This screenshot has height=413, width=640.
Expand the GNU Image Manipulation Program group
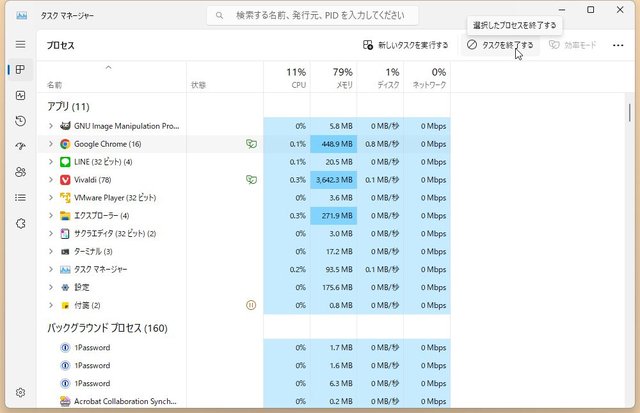[51, 126]
